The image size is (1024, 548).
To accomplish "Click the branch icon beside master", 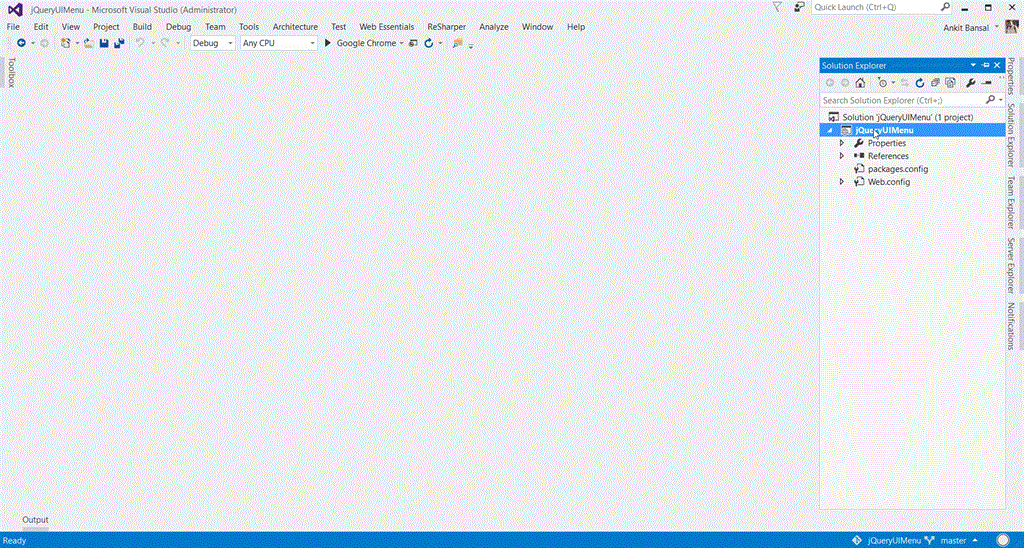I will [930, 540].
